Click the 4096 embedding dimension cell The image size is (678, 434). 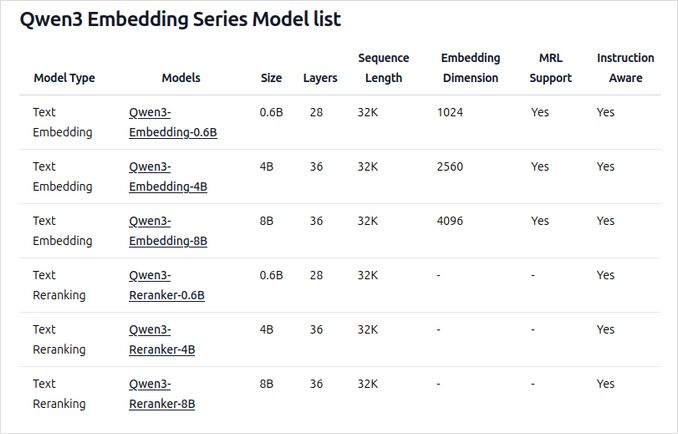coord(450,221)
